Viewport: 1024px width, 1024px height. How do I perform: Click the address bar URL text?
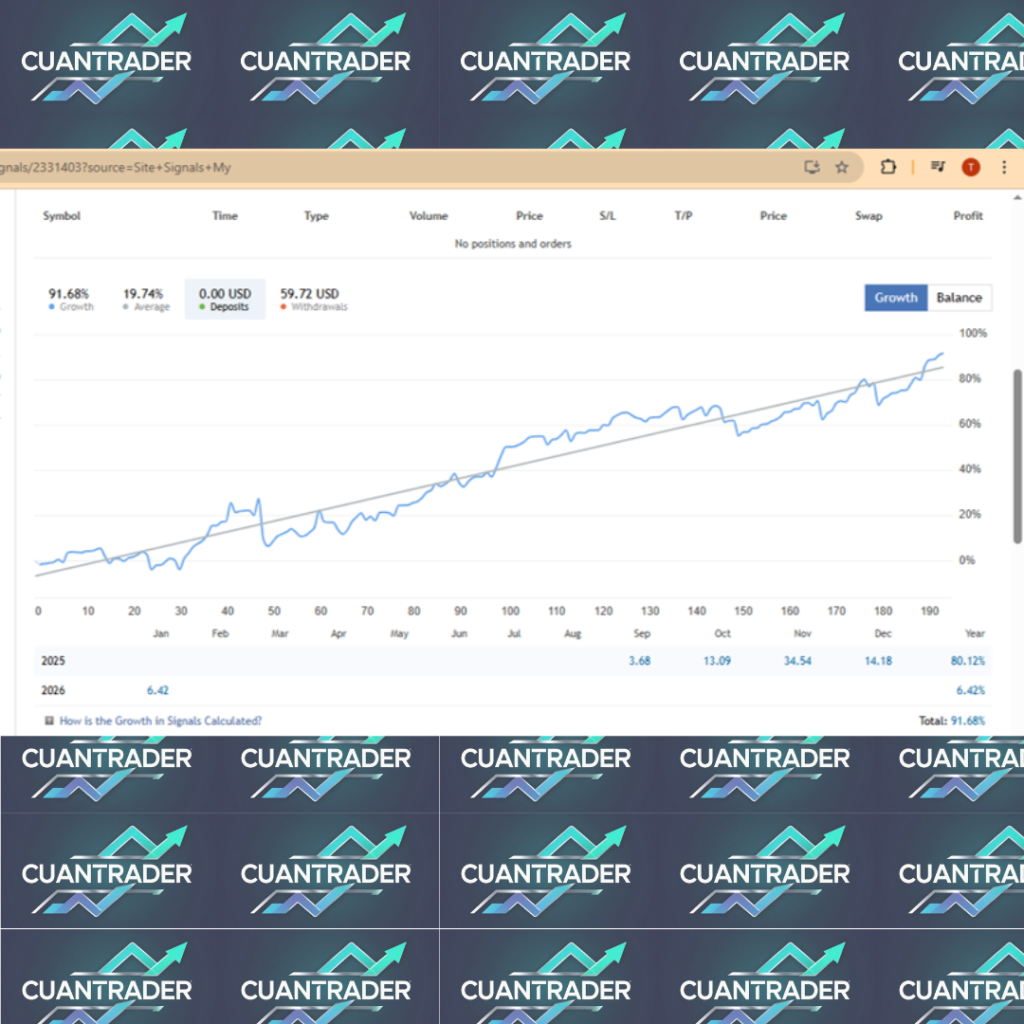coord(115,168)
